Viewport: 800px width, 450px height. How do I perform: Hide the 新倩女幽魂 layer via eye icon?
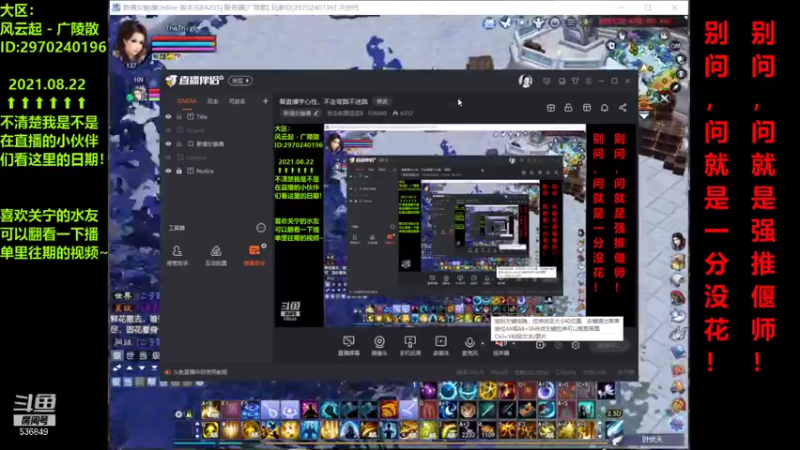point(168,144)
